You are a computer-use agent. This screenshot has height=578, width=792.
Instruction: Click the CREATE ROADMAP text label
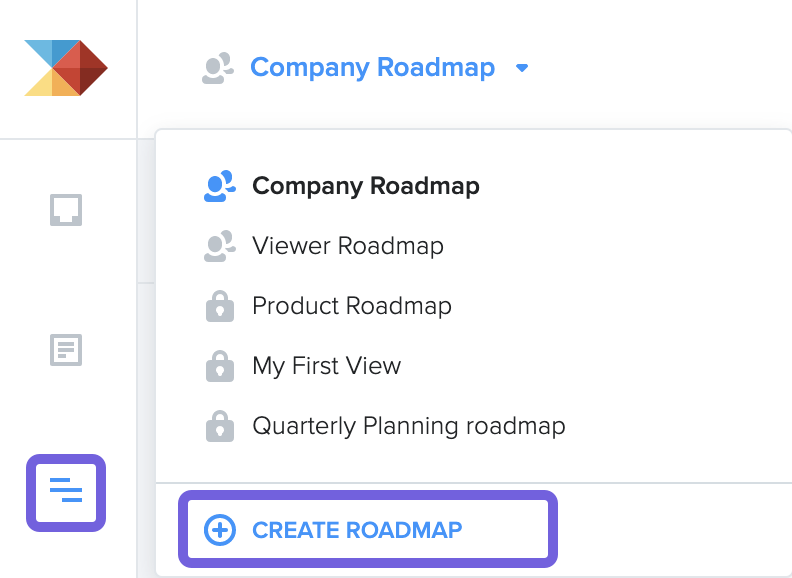tap(357, 530)
